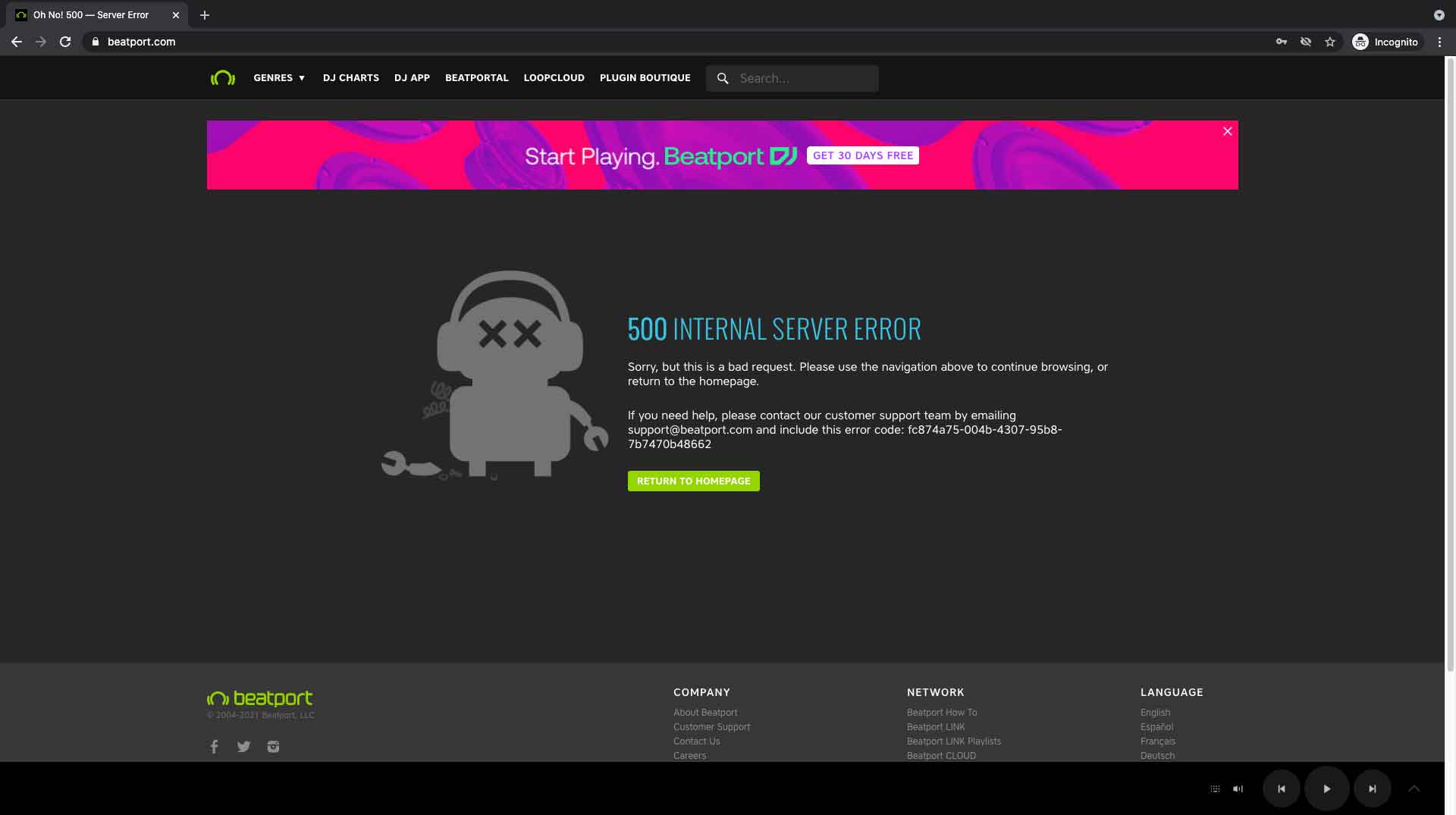Click Return to Homepage button
Viewport: 1456px width, 815px height.
point(694,481)
